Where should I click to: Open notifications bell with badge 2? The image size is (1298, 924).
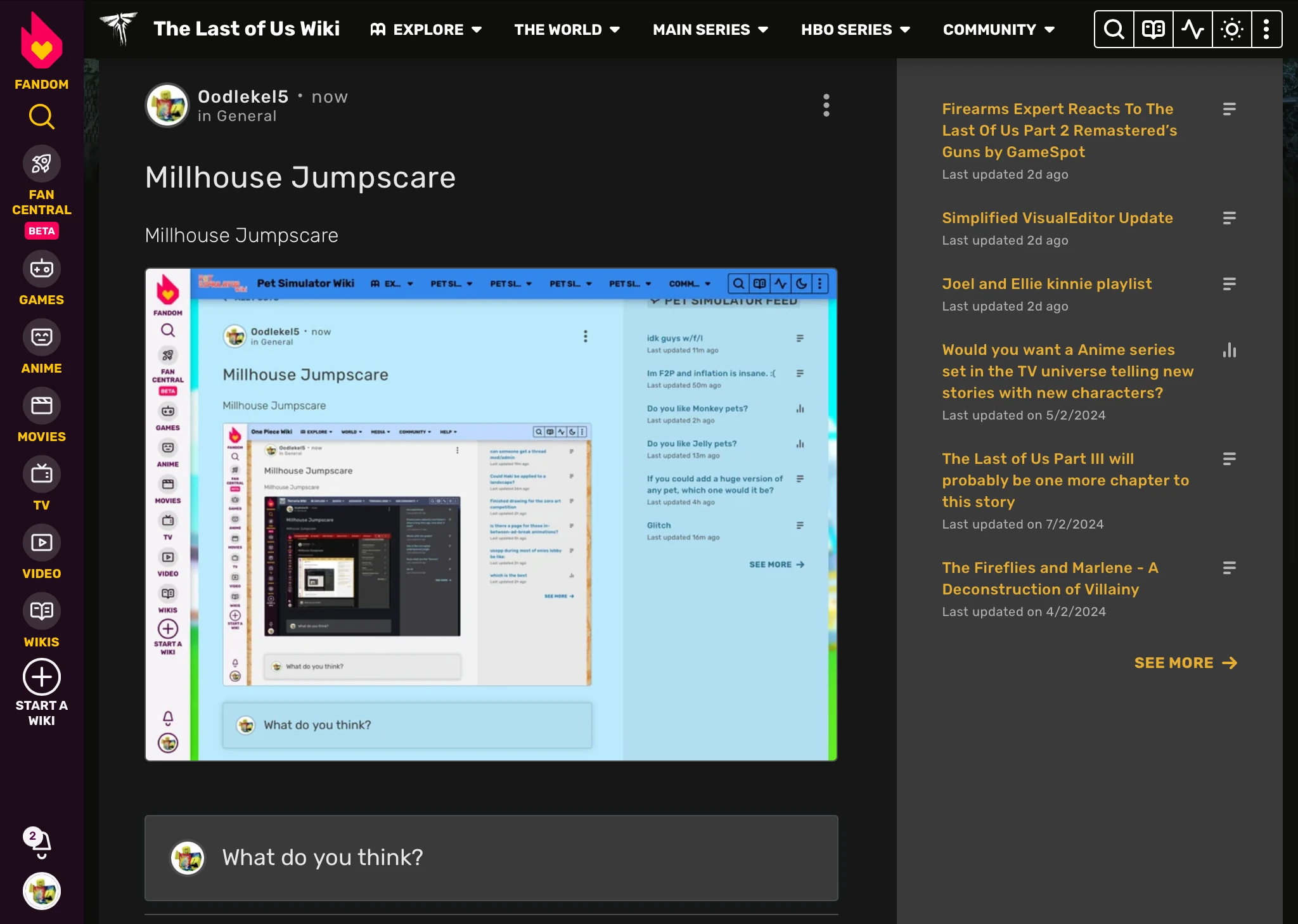click(41, 843)
